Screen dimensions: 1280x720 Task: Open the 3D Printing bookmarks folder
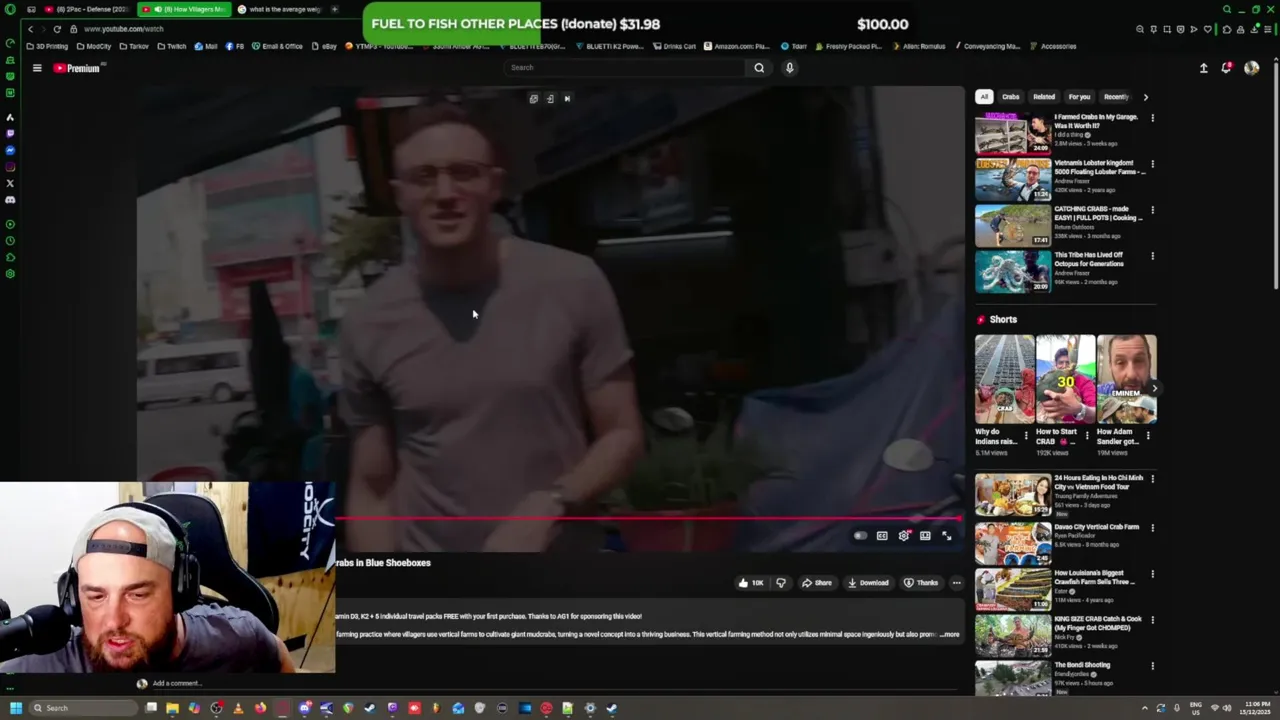(48, 46)
